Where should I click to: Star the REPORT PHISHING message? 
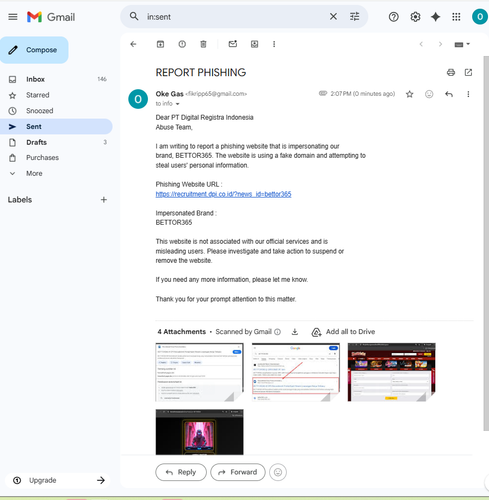[x=410, y=94]
